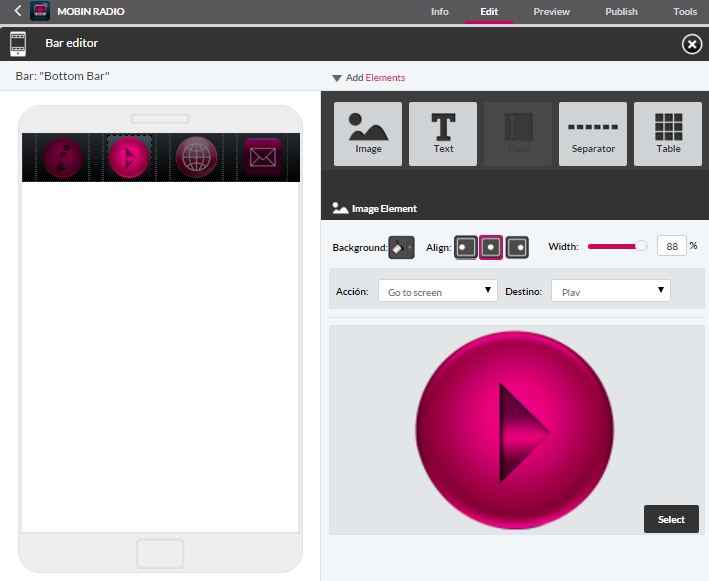This screenshot has height=581, width=709.
Task: Click the back arrow in the top bar
Action: point(18,11)
